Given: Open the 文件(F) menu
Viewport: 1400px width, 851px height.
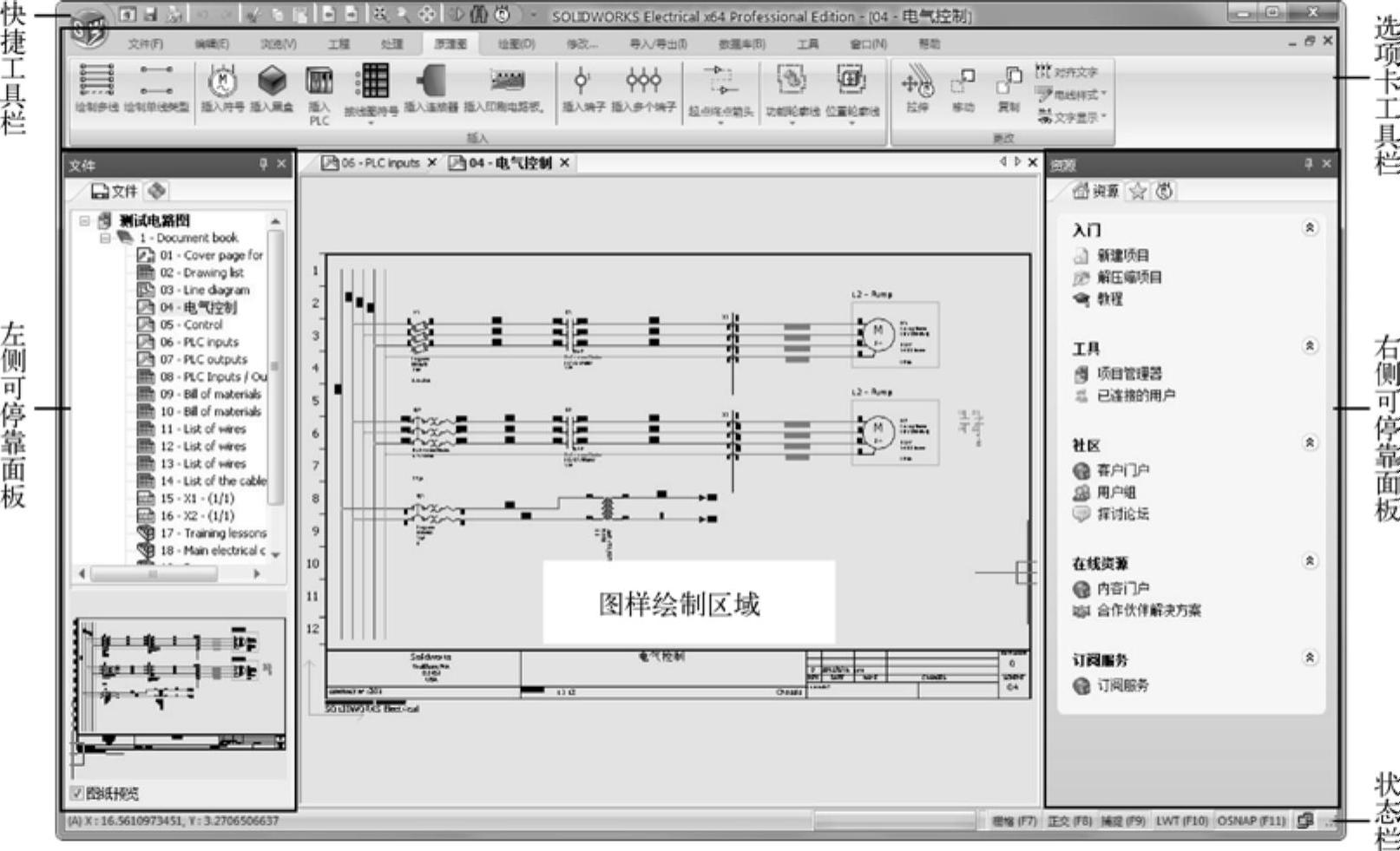Looking at the screenshot, I should click(x=146, y=43).
